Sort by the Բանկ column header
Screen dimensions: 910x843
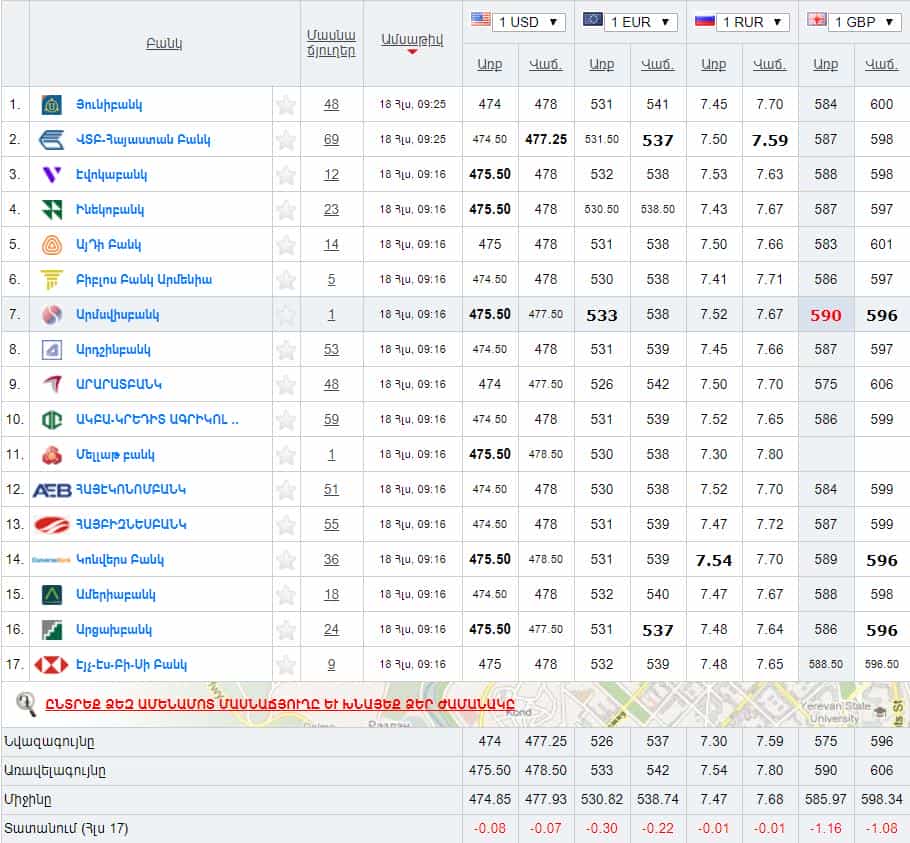(x=164, y=44)
